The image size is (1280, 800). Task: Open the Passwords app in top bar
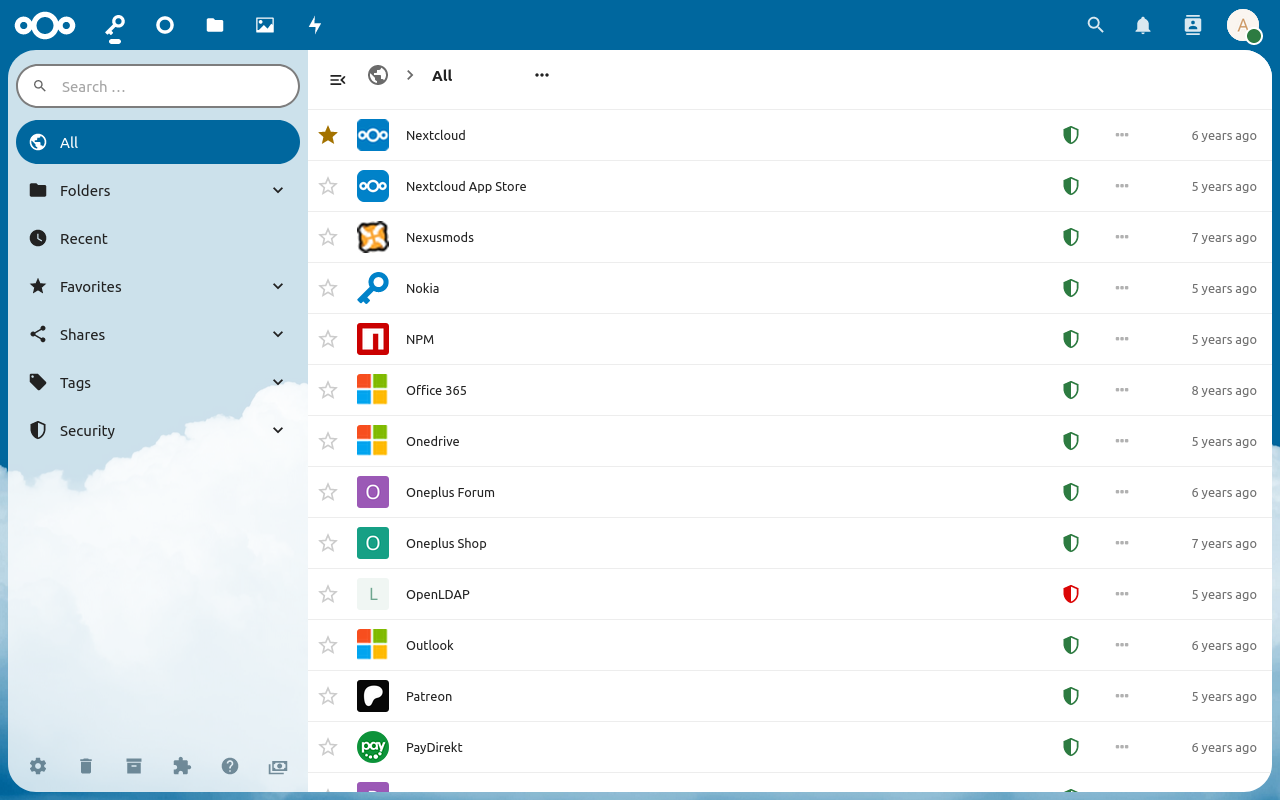[115, 25]
